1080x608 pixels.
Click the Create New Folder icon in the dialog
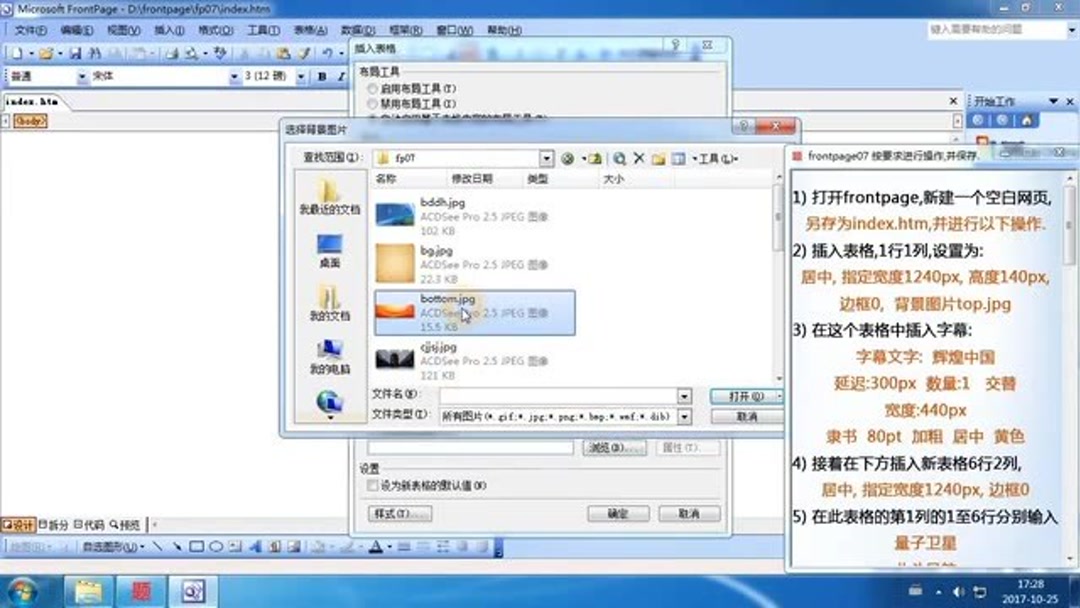[660, 158]
